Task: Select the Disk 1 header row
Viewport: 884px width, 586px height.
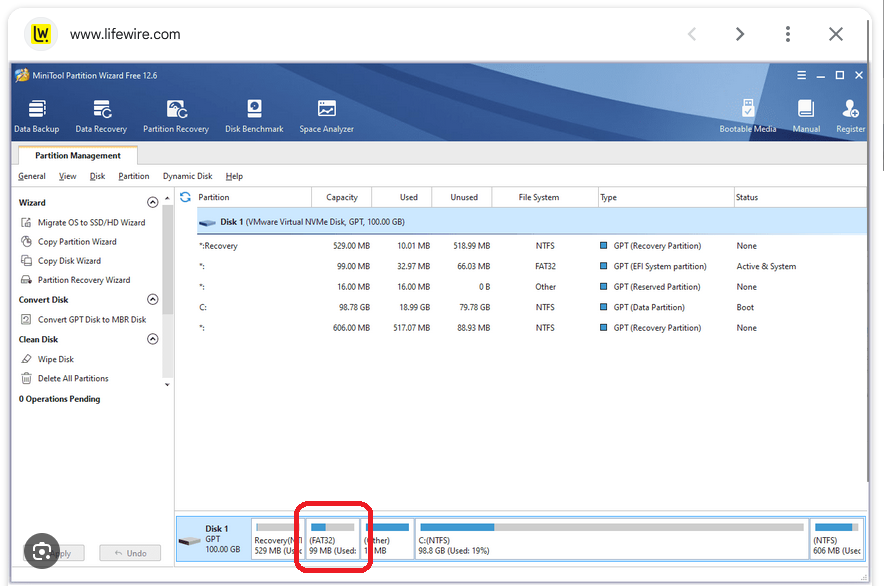Action: pos(532,222)
